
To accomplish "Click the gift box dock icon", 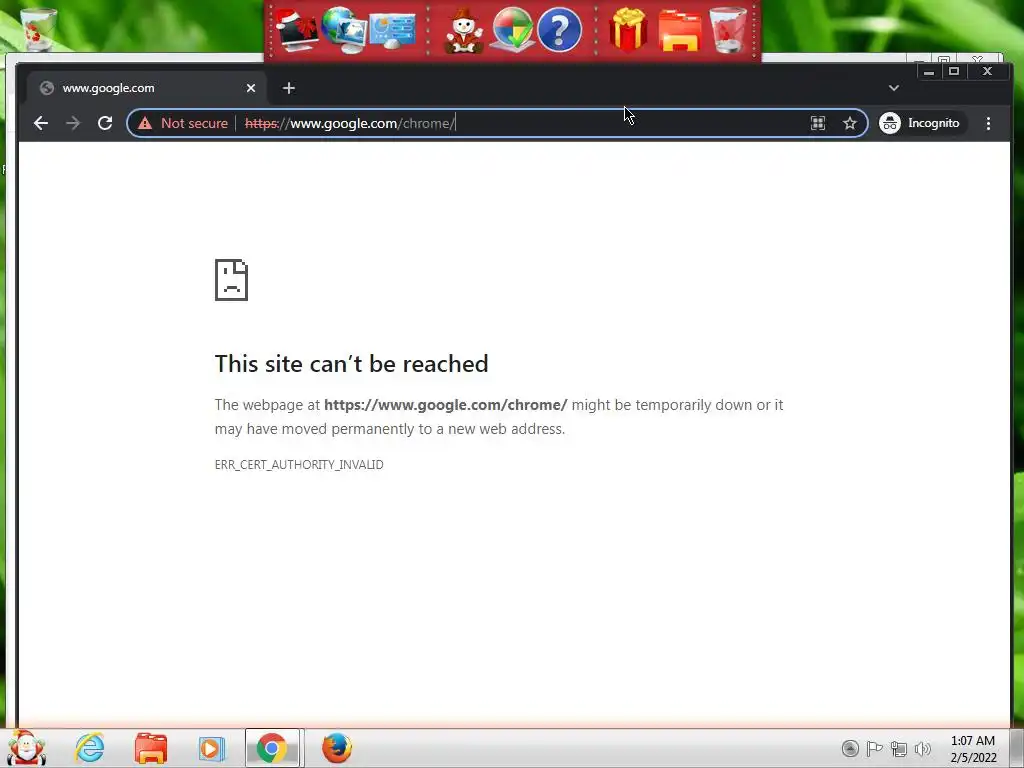I will point(628,29).
